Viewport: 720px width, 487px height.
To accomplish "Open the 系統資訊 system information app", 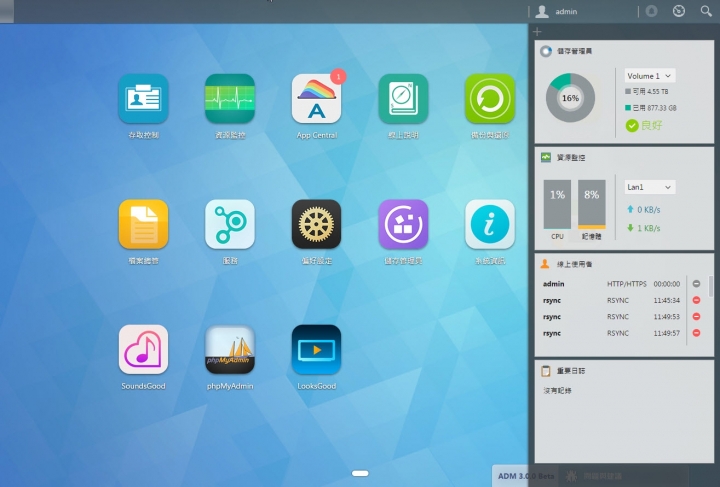I will point(489,224).
